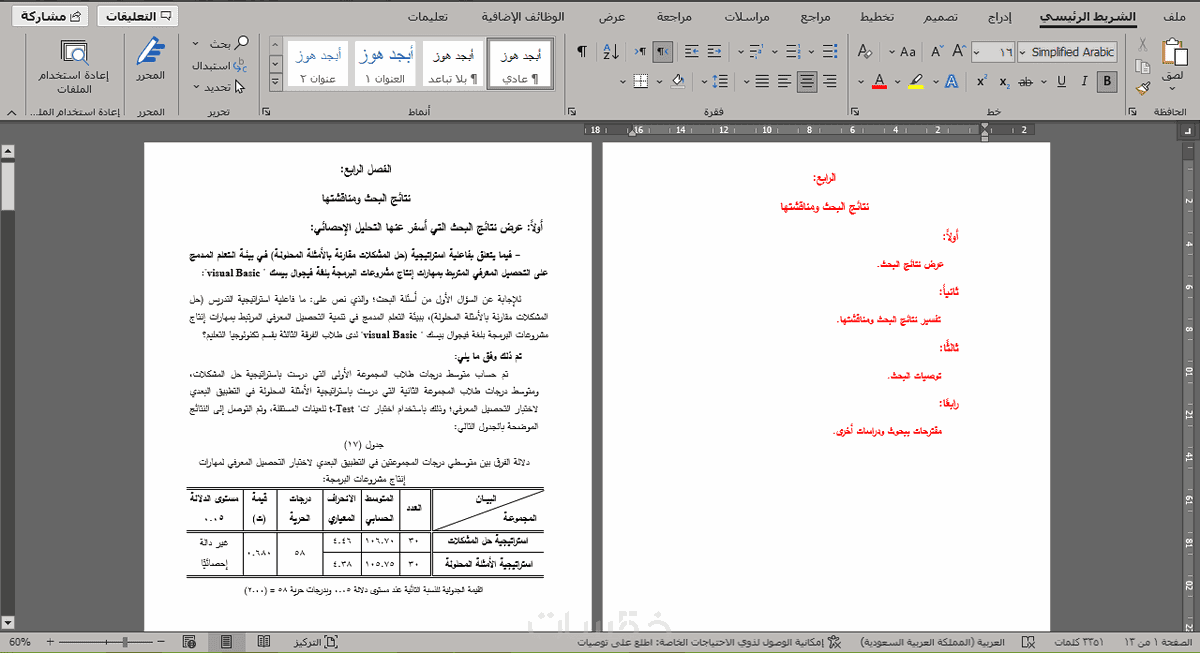Click the Cut scissors icon
1200x653 pixels.
[x=1142, y=44]
